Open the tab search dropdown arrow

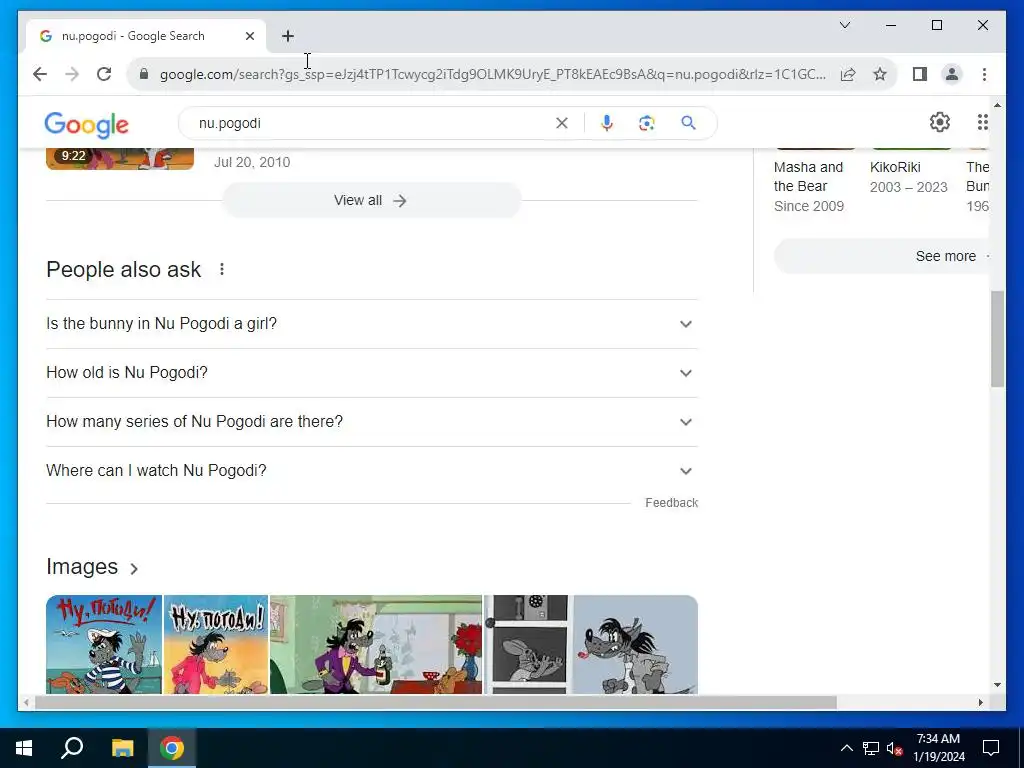pos(844,25)
